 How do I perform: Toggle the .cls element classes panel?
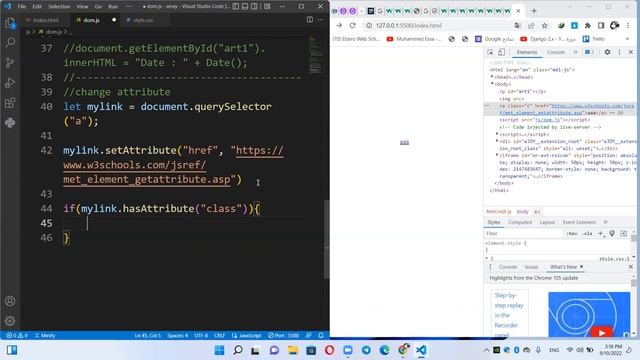point(587,233)
